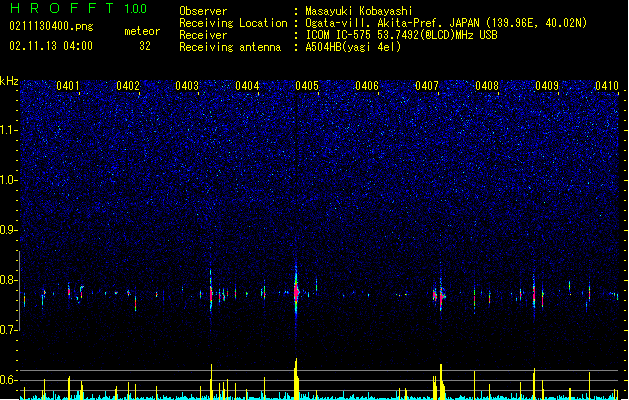629x400 pixels.
Task: Click the 0.9 kHz axis label
Action: coord(9,230)
